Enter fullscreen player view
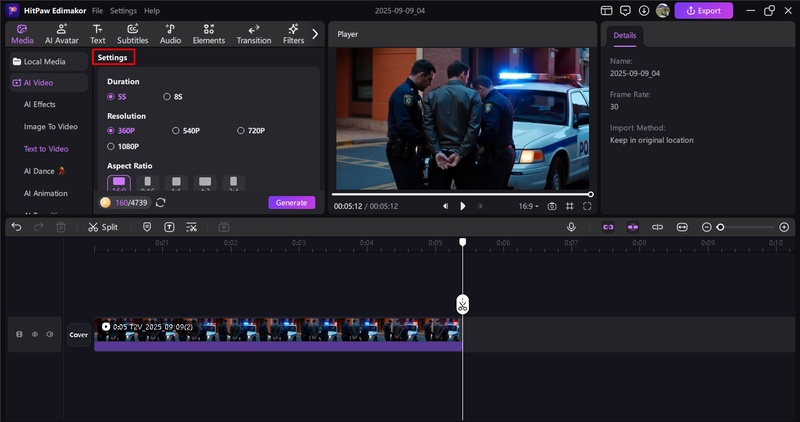The width and height of the screenshot is (800, 422). tap(587, 206)
